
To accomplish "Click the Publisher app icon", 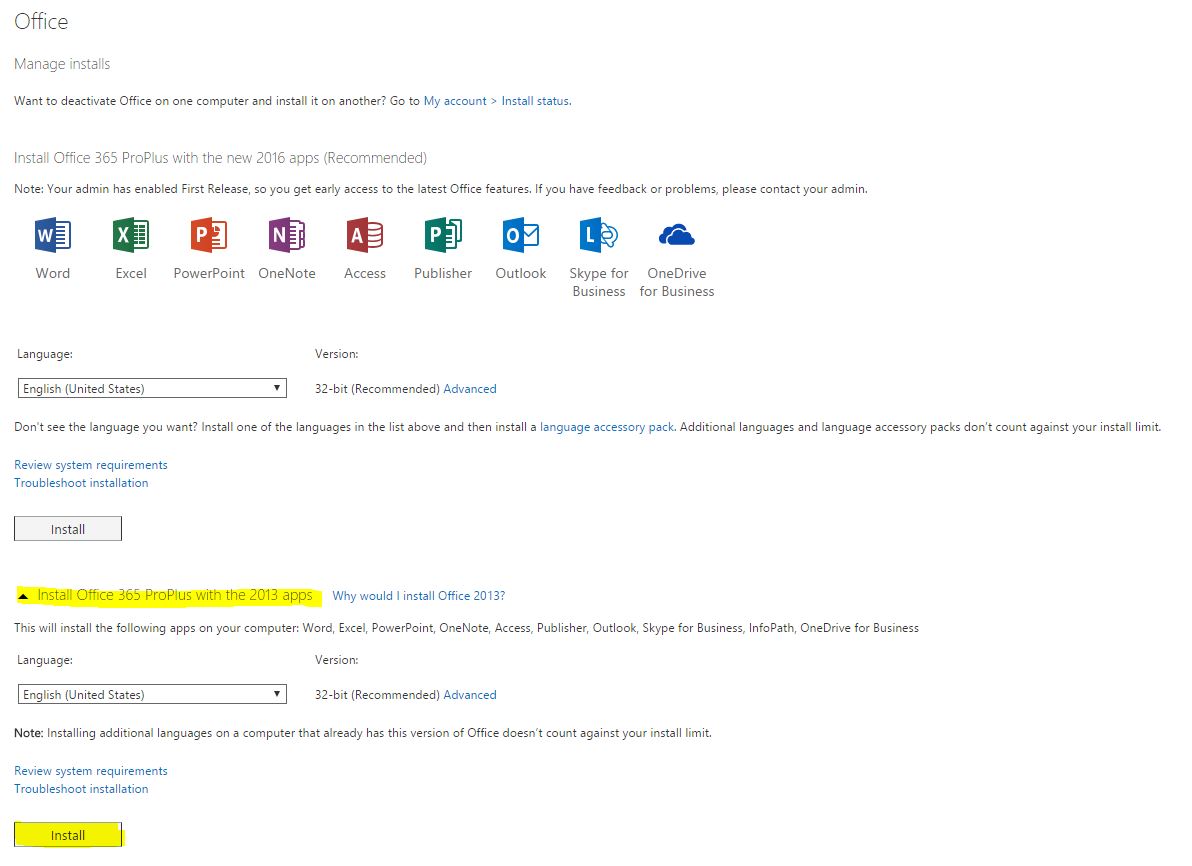I will 443,235.
